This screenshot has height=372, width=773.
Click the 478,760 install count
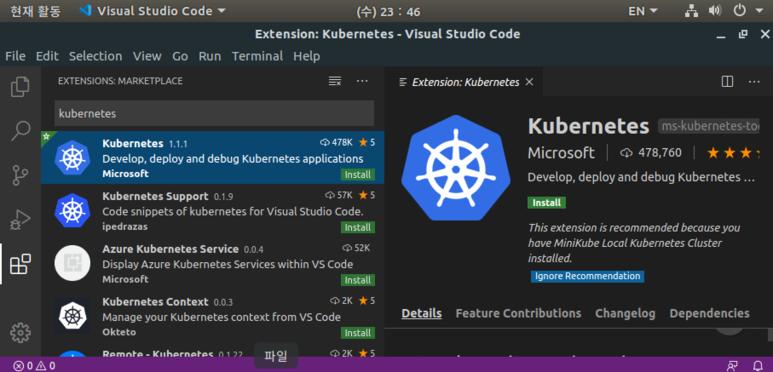[x=651, y=153]
